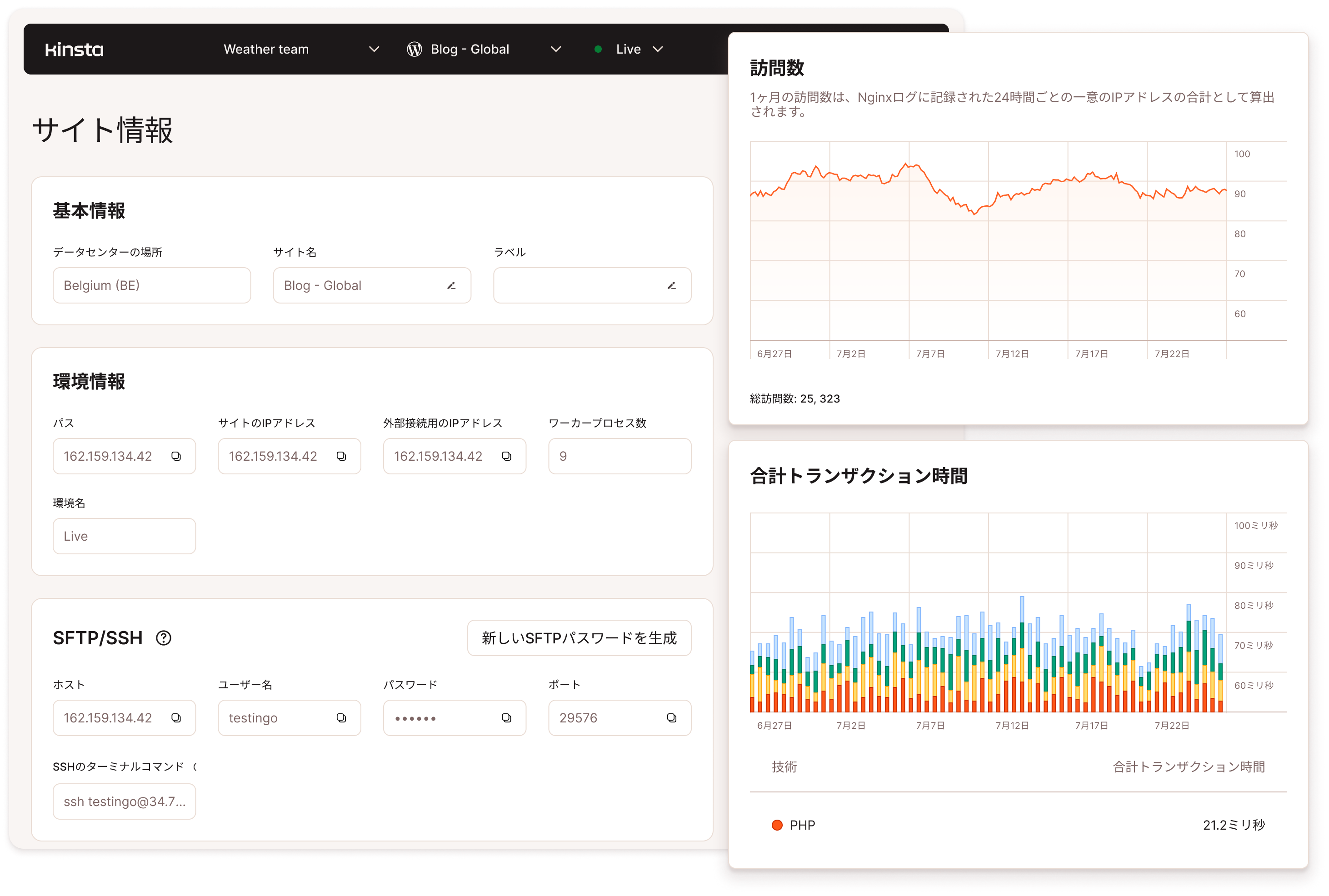Copy the 外部接続用のIPアドレス value
This screenshot has width=1329, height=896.
(x=506, y=456)
